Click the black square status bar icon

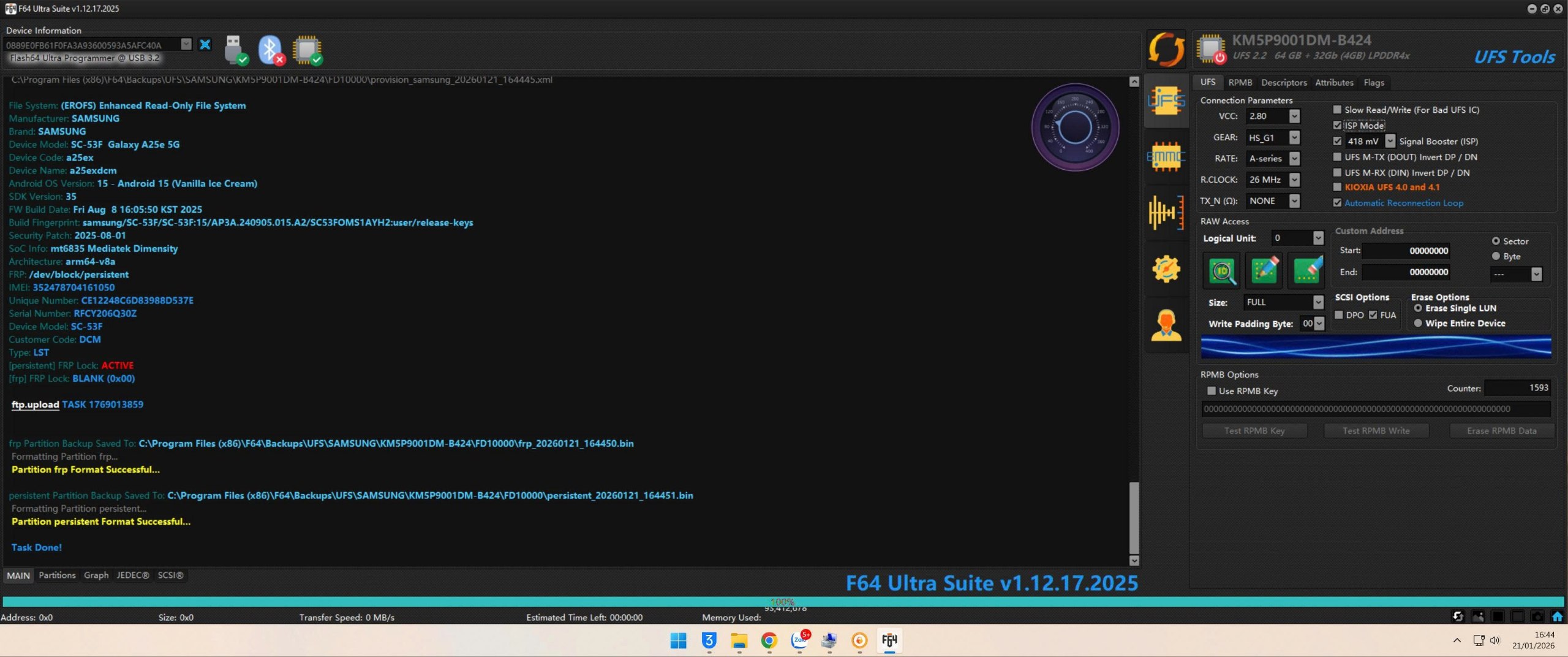coord(1498,617)
